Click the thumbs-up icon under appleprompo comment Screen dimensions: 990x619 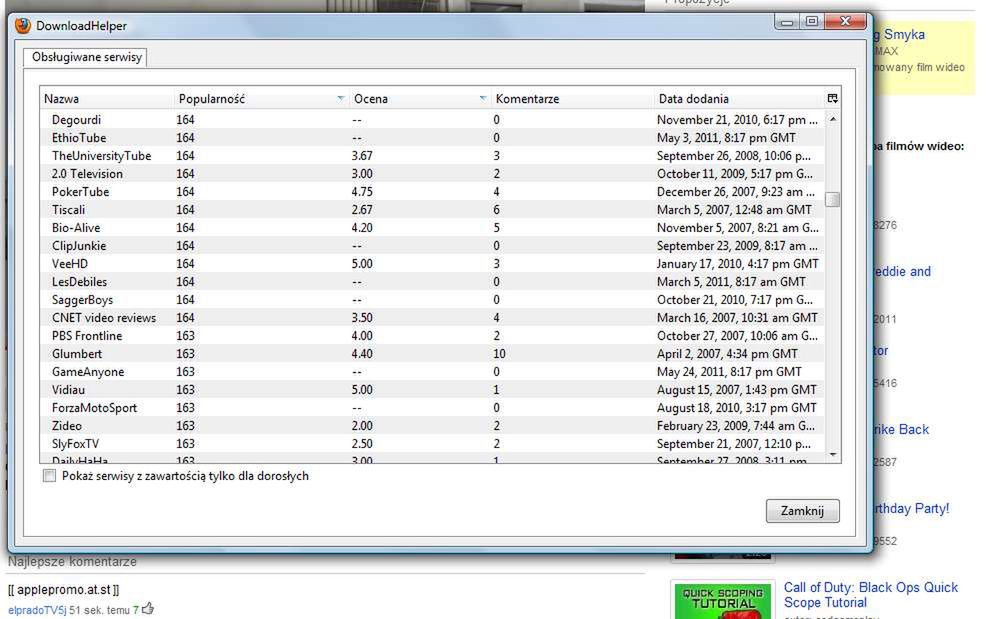(x=148, y=609)
